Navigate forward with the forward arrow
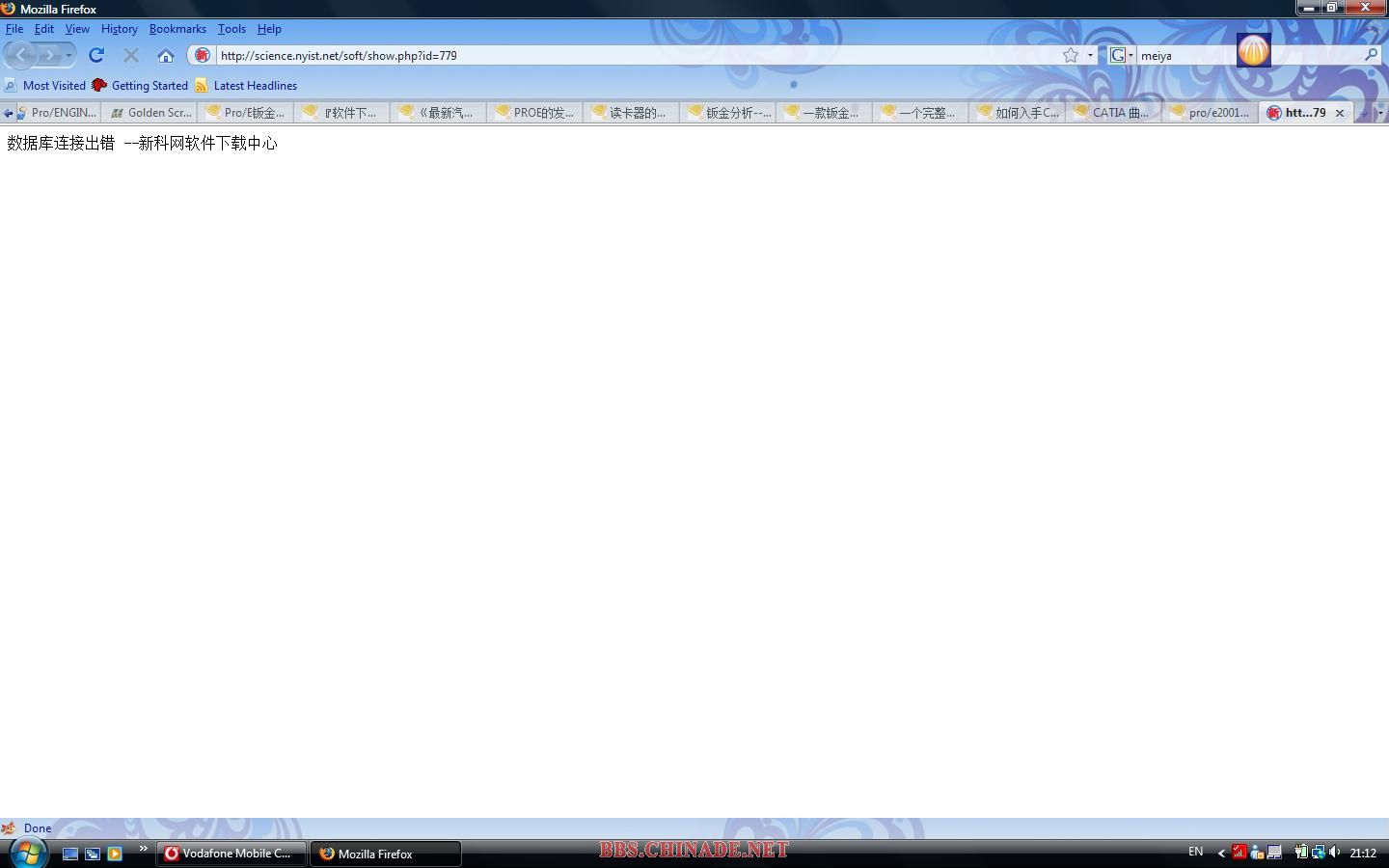Screen dimensions: 1389x868 pyautogui.click(x=50, y=55)
